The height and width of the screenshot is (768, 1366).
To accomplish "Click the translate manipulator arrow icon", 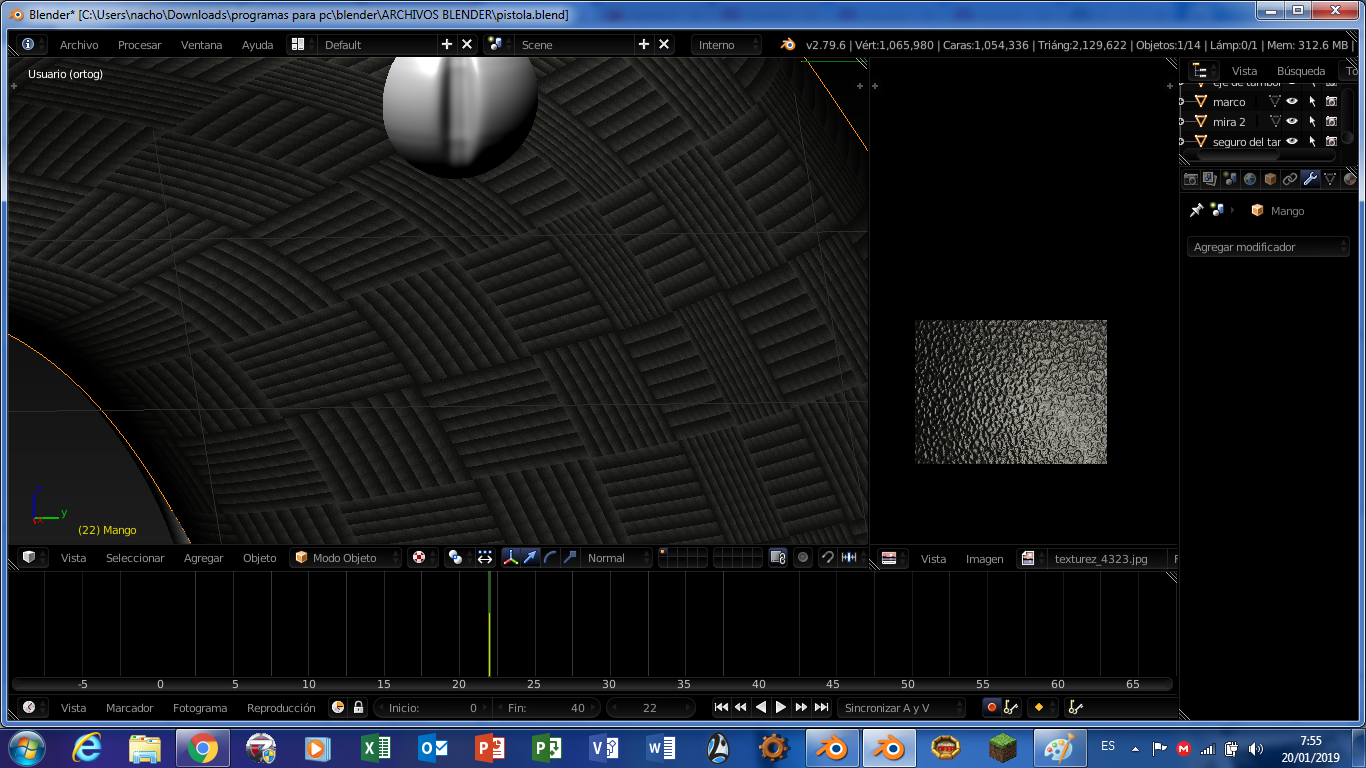I will tap(531, 557).
